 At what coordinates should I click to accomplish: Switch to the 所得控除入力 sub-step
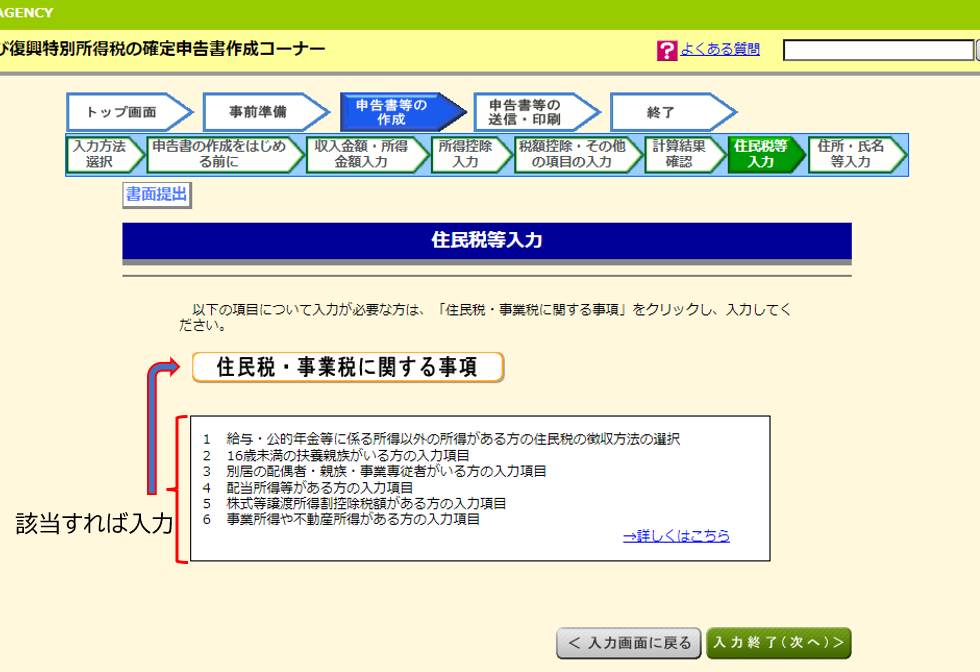[x=466, y=154]
